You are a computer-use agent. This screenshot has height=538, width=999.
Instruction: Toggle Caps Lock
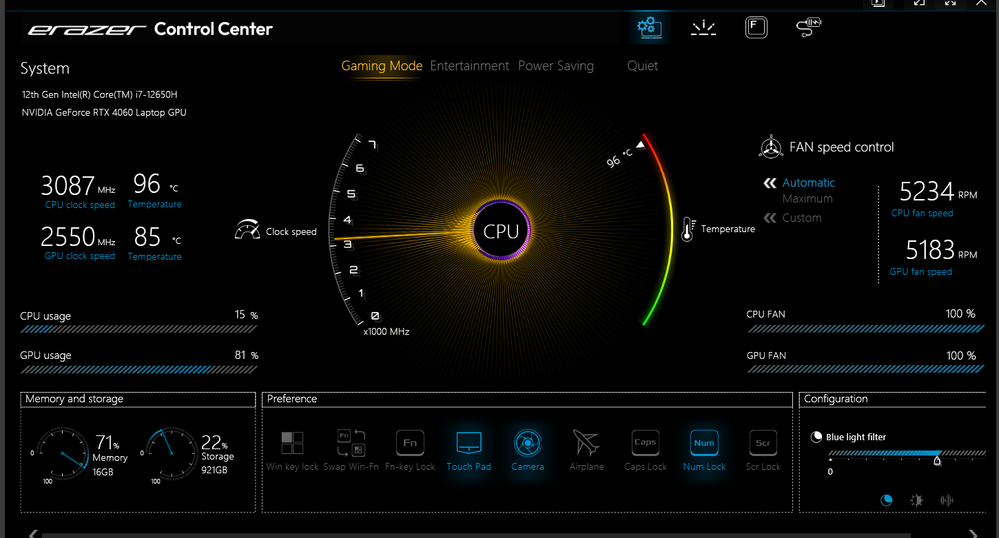tap(645, 442)
